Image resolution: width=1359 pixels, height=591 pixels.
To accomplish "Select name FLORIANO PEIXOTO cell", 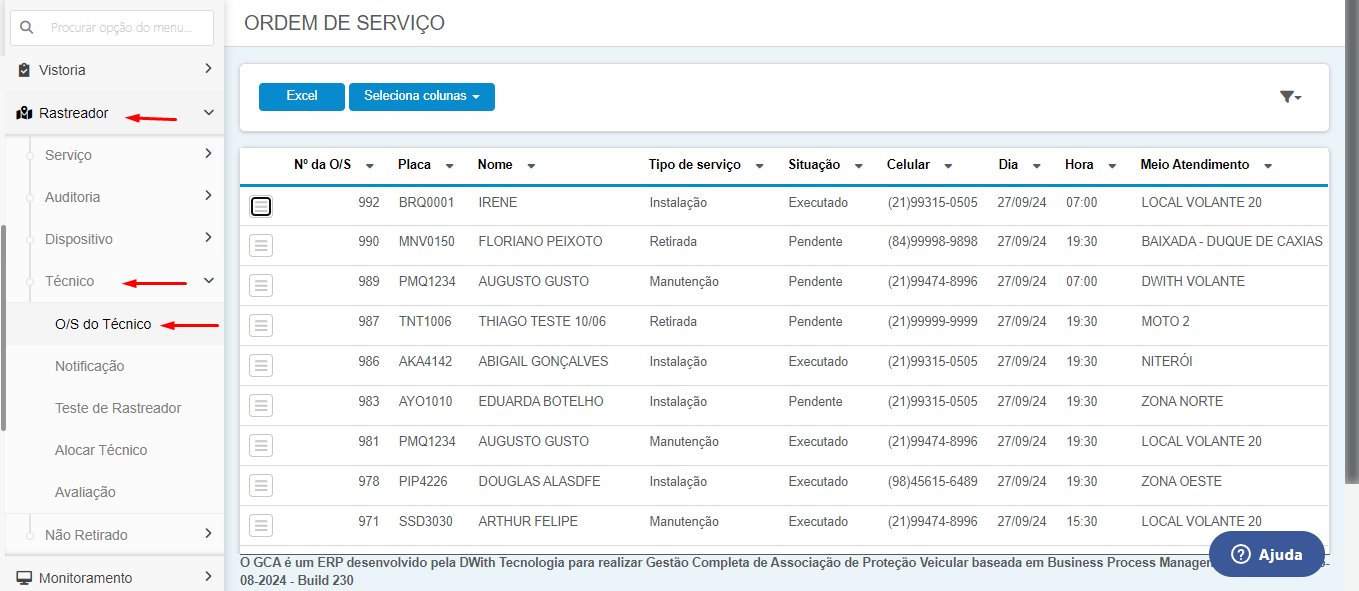I will pyautogui.click(x=541, y=241).
